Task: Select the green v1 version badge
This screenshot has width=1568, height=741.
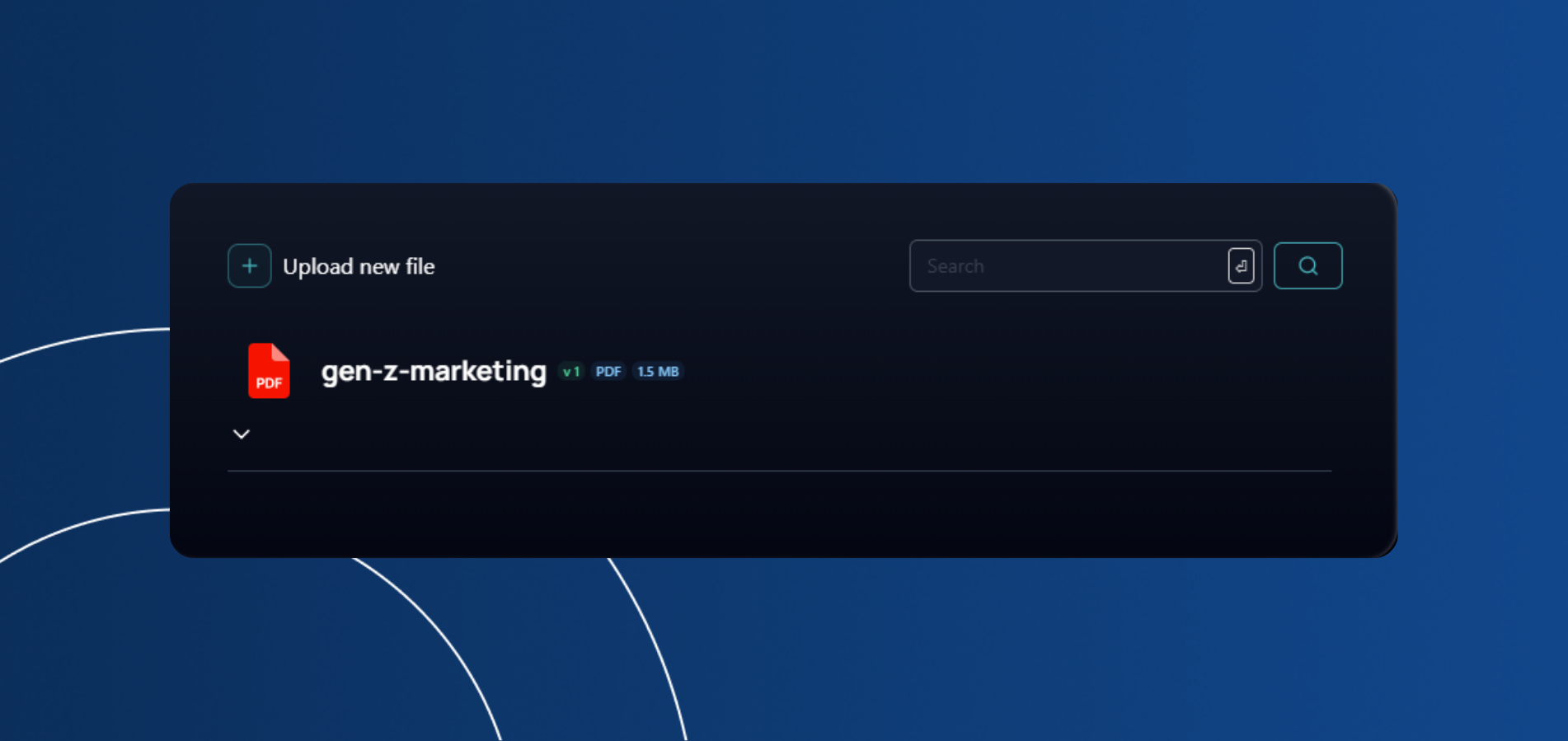Action: (570, 372)
